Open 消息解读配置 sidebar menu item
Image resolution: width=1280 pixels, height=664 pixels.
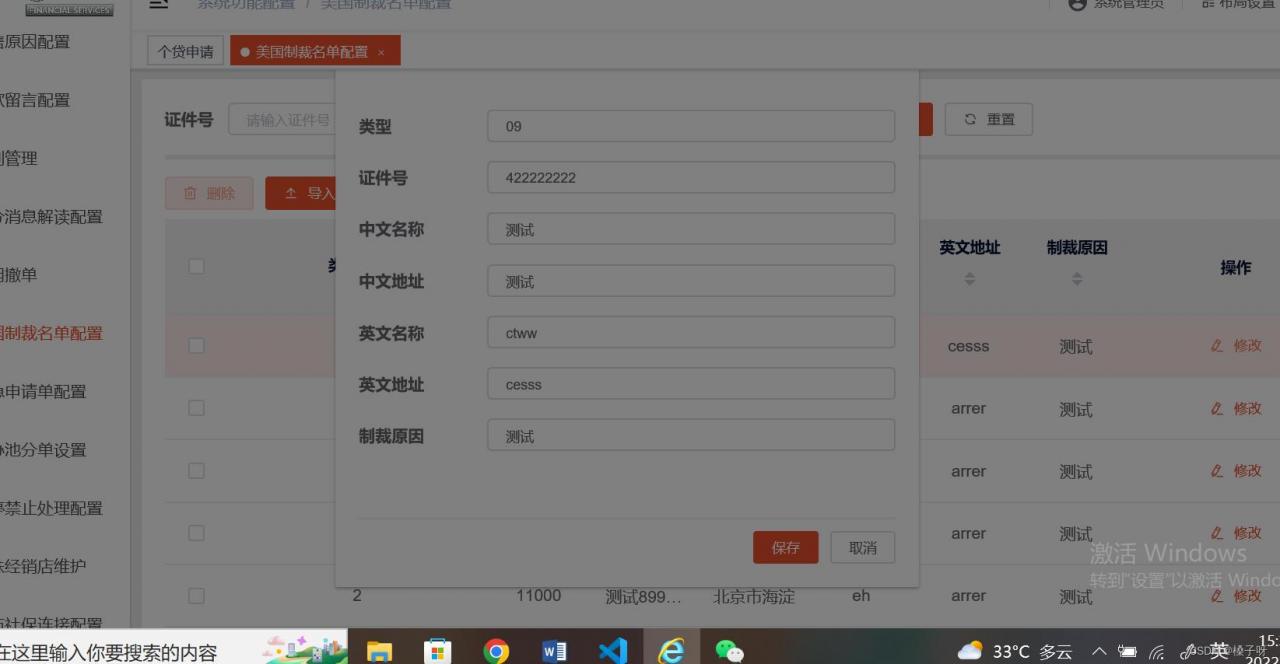[x=51, y=216]
